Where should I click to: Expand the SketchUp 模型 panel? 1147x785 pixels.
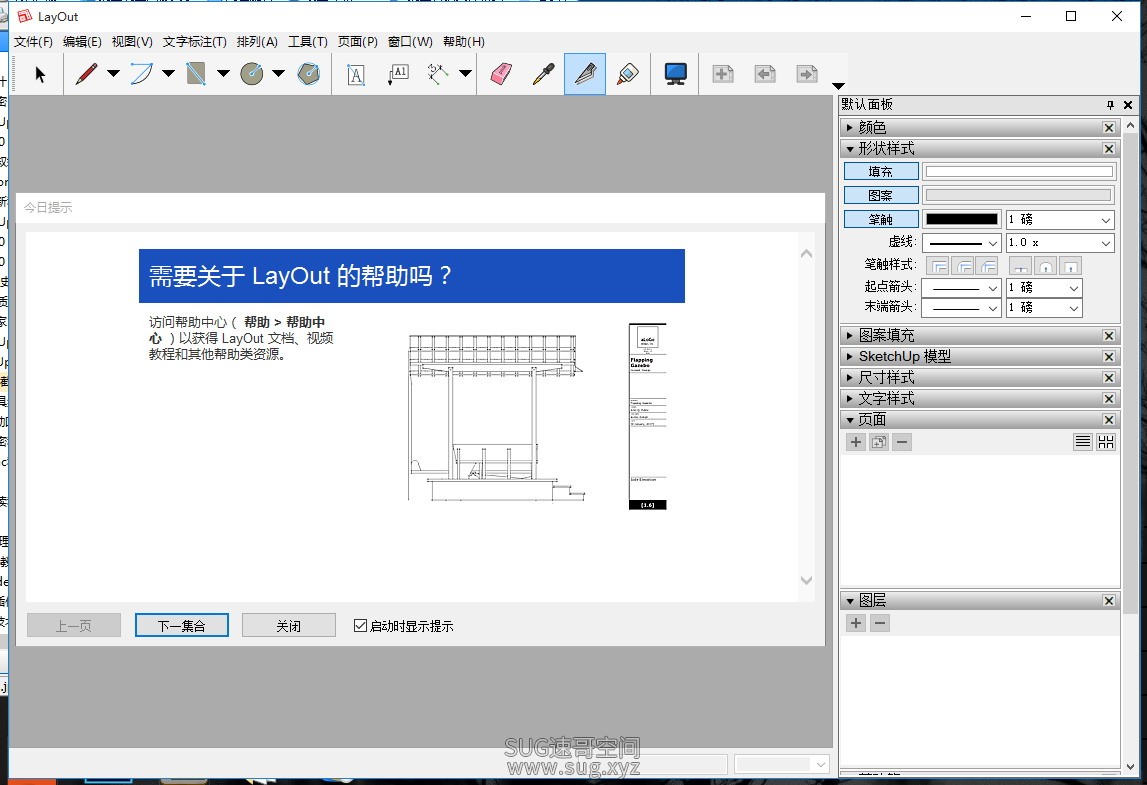(850, 356)
